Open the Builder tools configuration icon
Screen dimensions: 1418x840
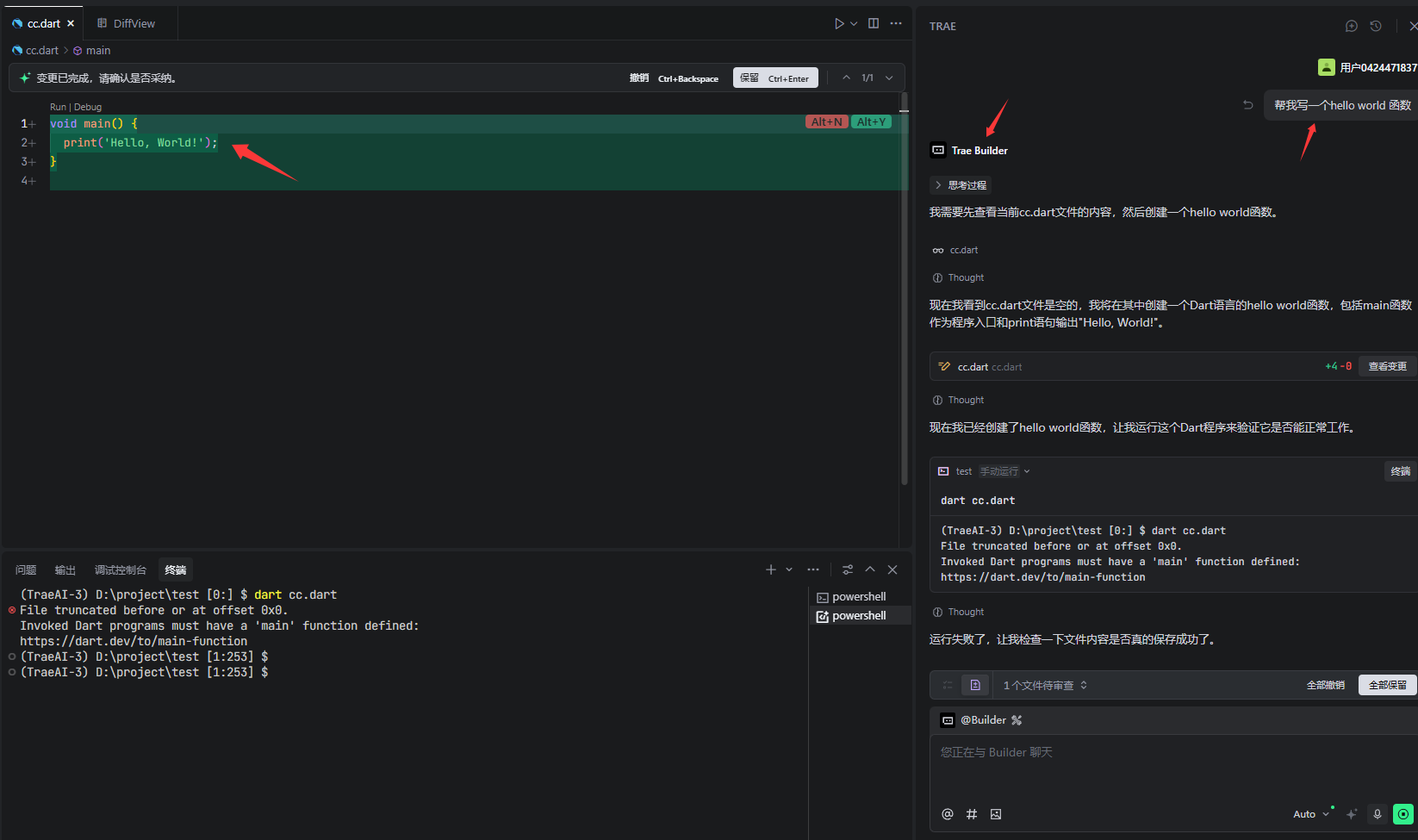tap(1017, 720)
